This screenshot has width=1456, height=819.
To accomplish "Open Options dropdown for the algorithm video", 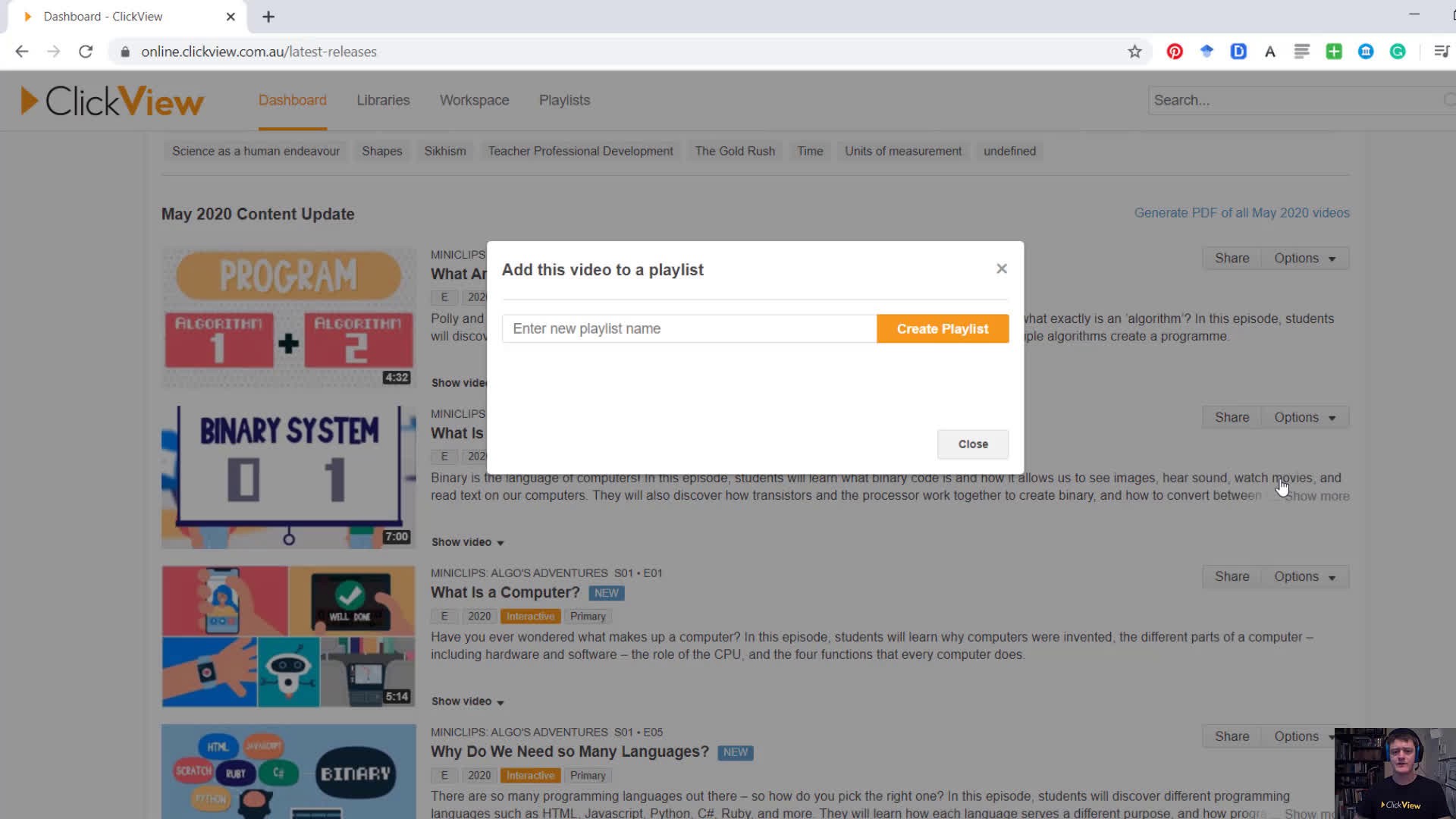I will tap(1305, 258).
